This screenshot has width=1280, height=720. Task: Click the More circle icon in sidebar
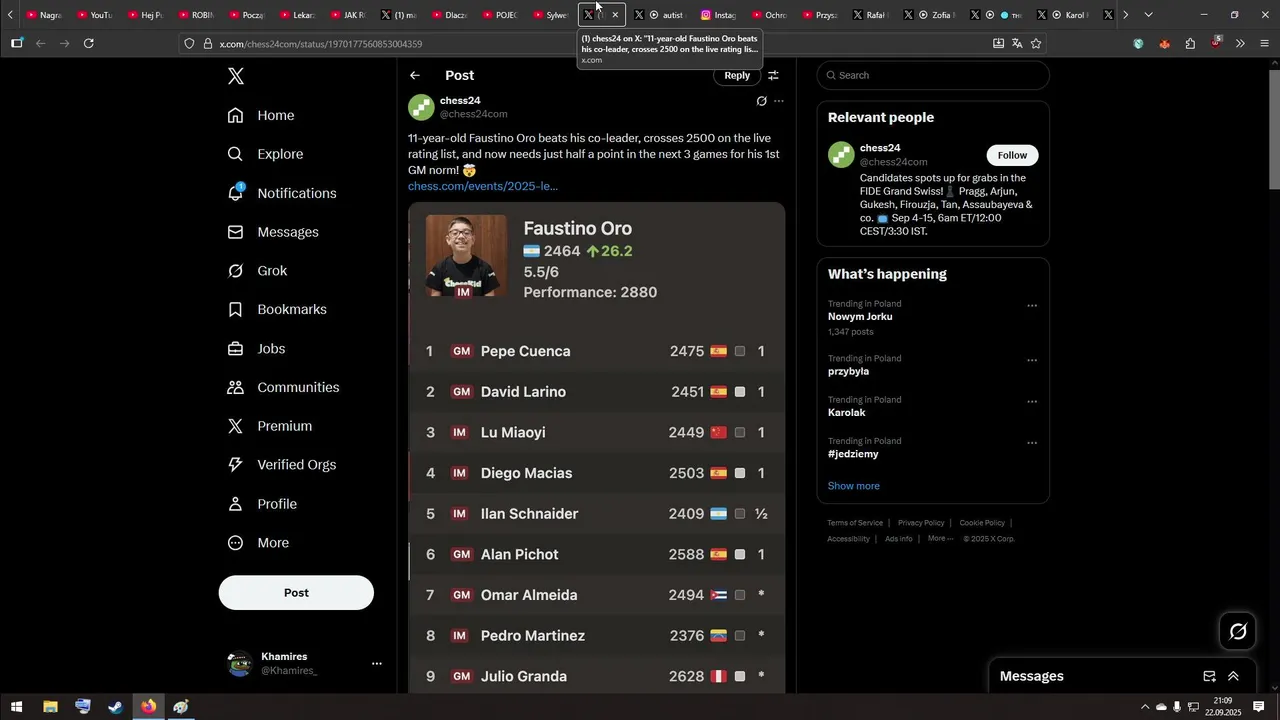click(236, 543)
